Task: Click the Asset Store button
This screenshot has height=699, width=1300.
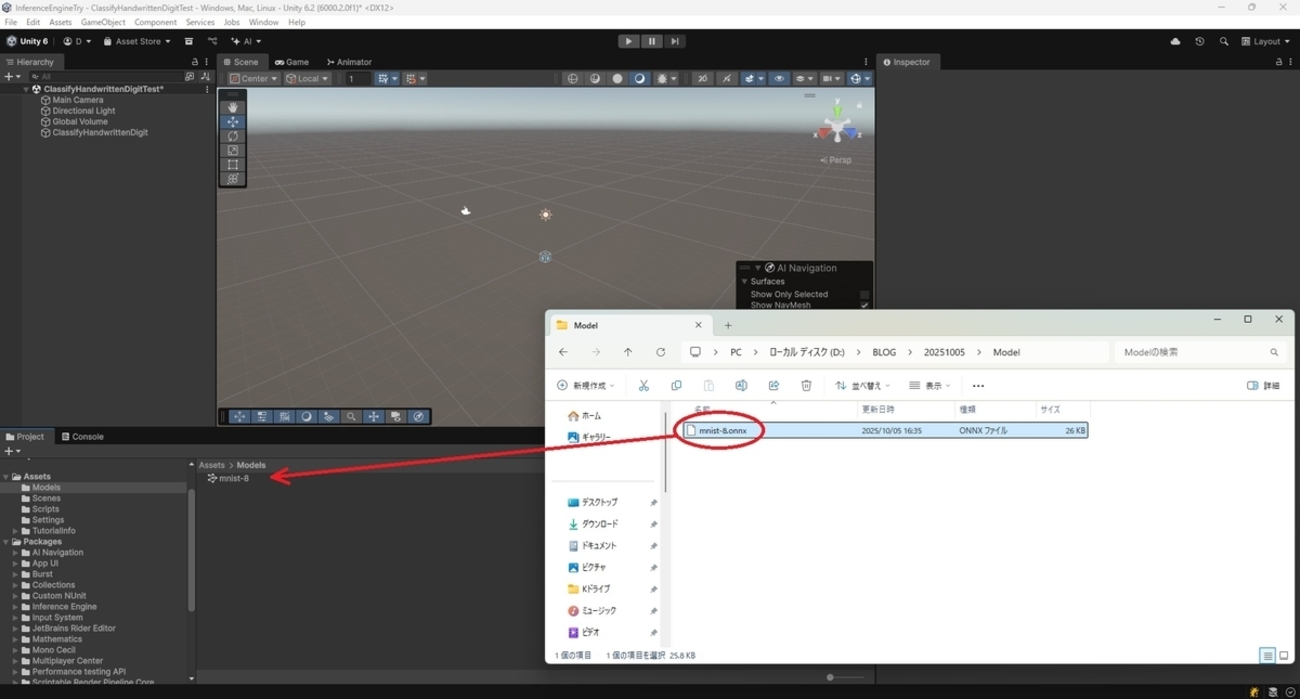Action: click(138, 41)
